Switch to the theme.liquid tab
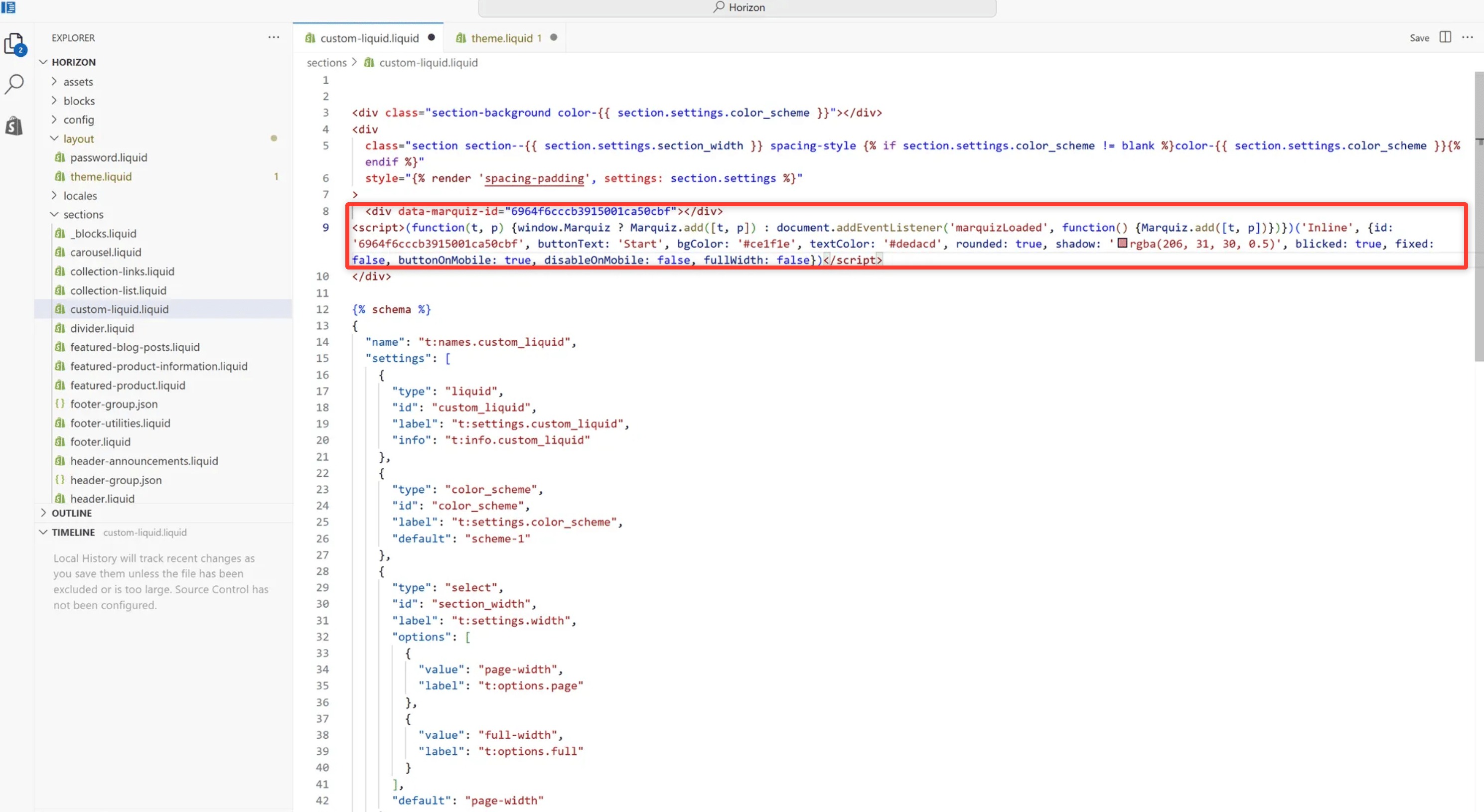Viewport: 1484px width, 812px height. tap(501, 38)
